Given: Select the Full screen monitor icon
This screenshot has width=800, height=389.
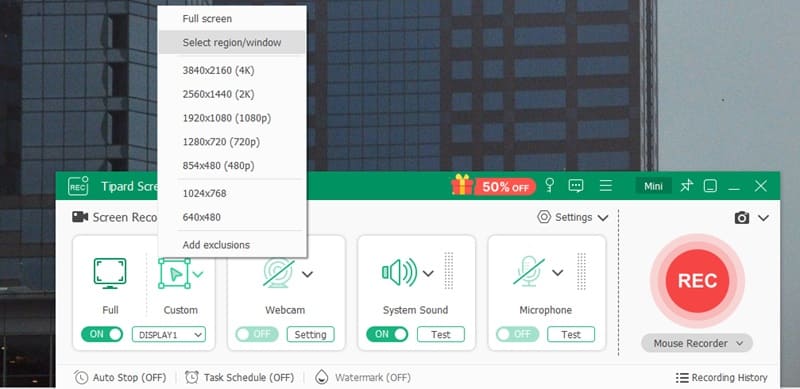Looking at the screenshot, I should click(110, 273).
